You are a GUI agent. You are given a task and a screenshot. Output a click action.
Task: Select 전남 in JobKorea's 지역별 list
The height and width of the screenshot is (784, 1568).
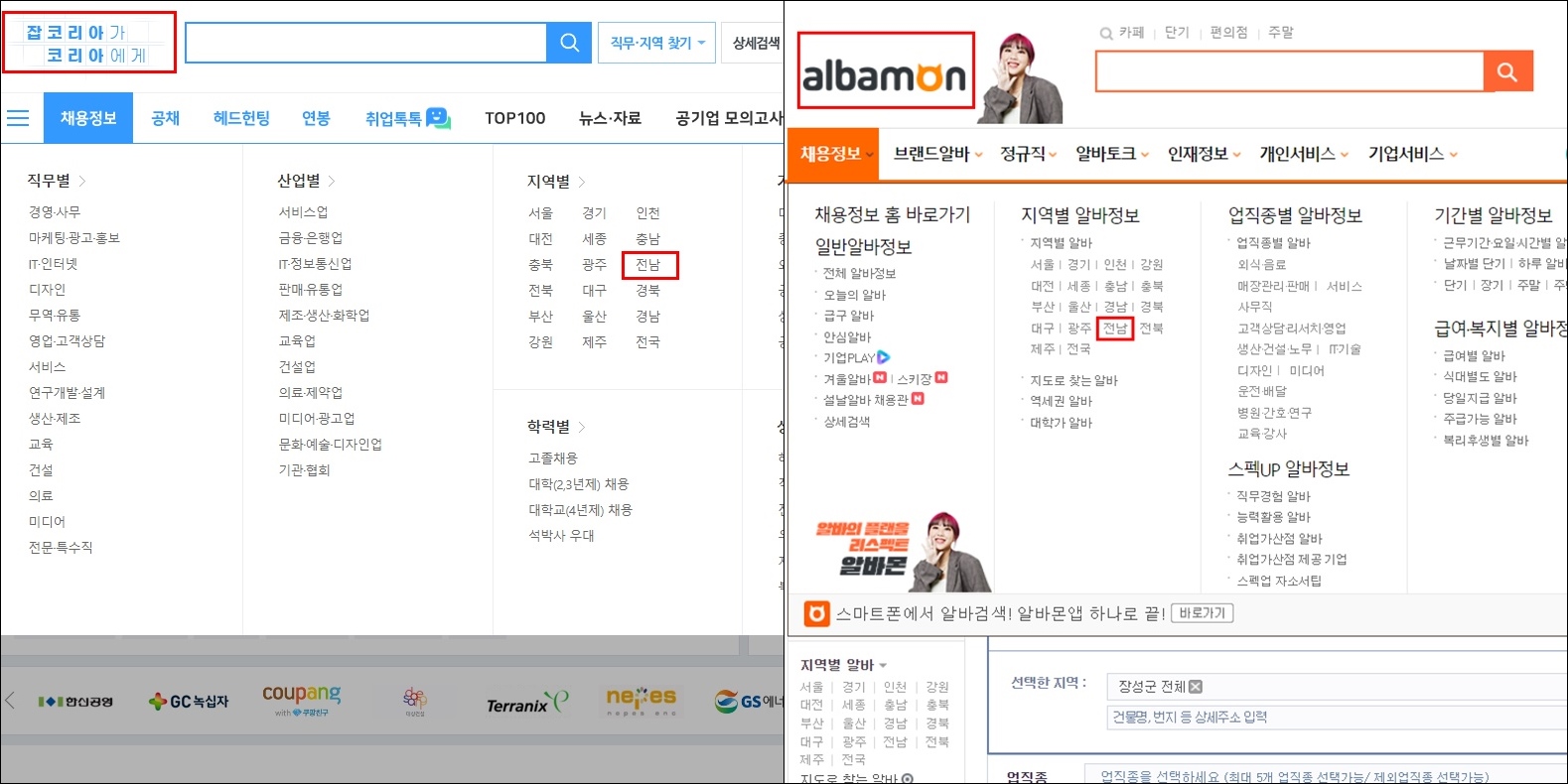click(648, 265)
